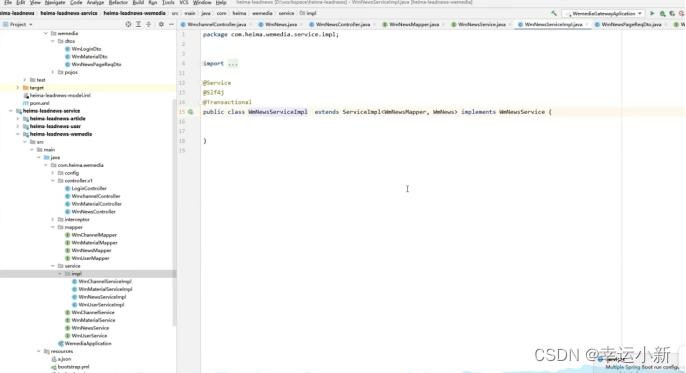This screenshot has height=373, width=686.
Task: Select bootstrap.yml in resources
Action: (x=73, y=367)
